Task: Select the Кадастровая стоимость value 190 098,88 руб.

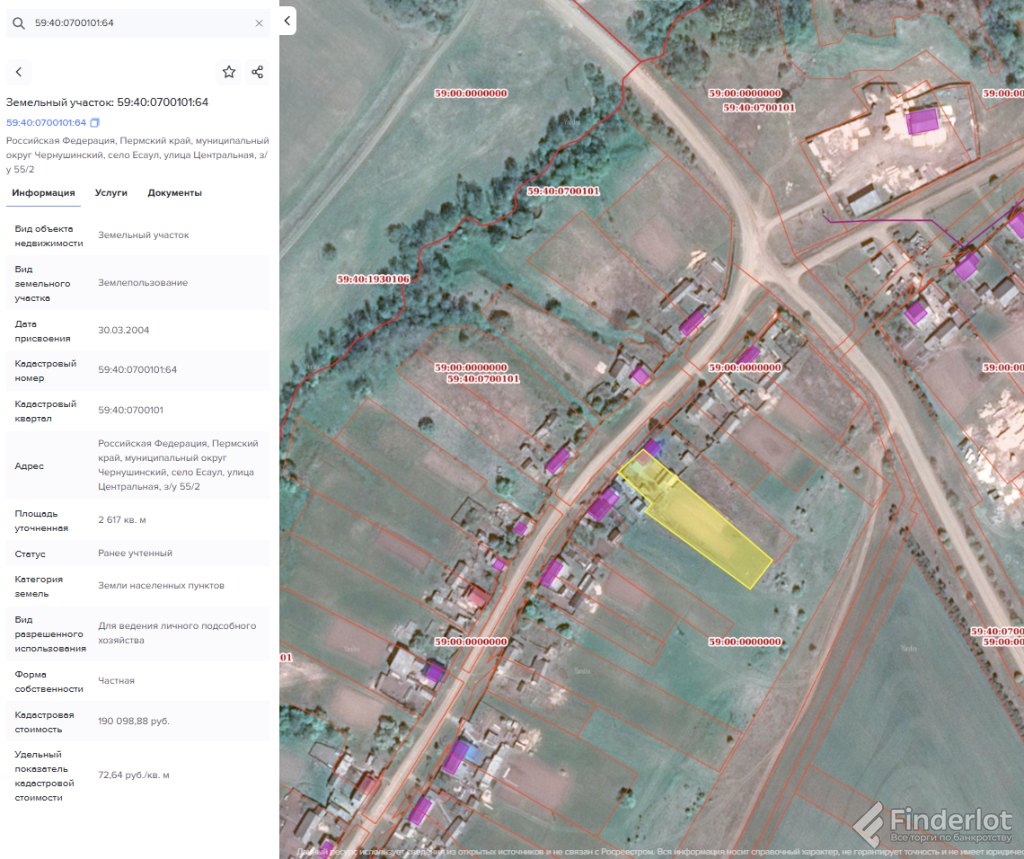Action: click(x=134, y=721)
